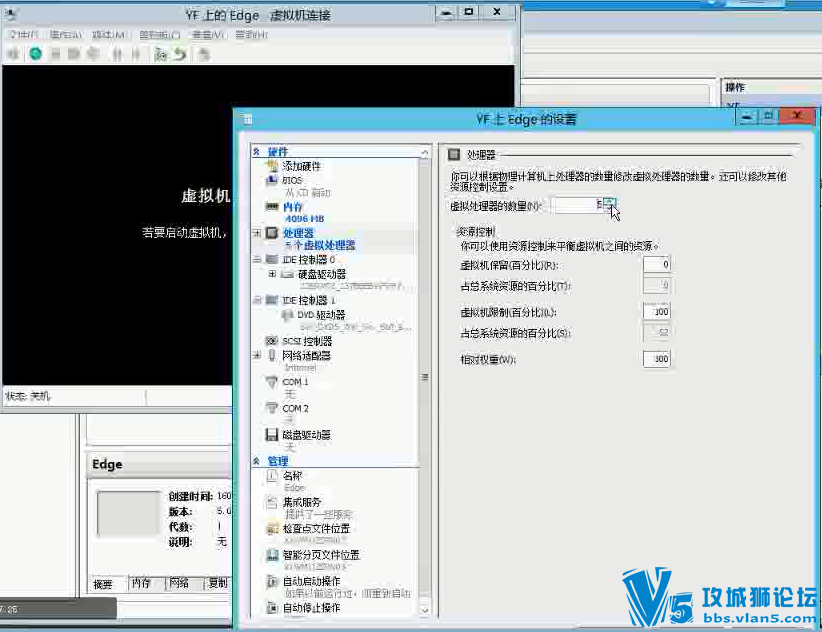Click the Revert toolbar icon
The width and height of the screenshot is (822, 632).
(180, 54)
